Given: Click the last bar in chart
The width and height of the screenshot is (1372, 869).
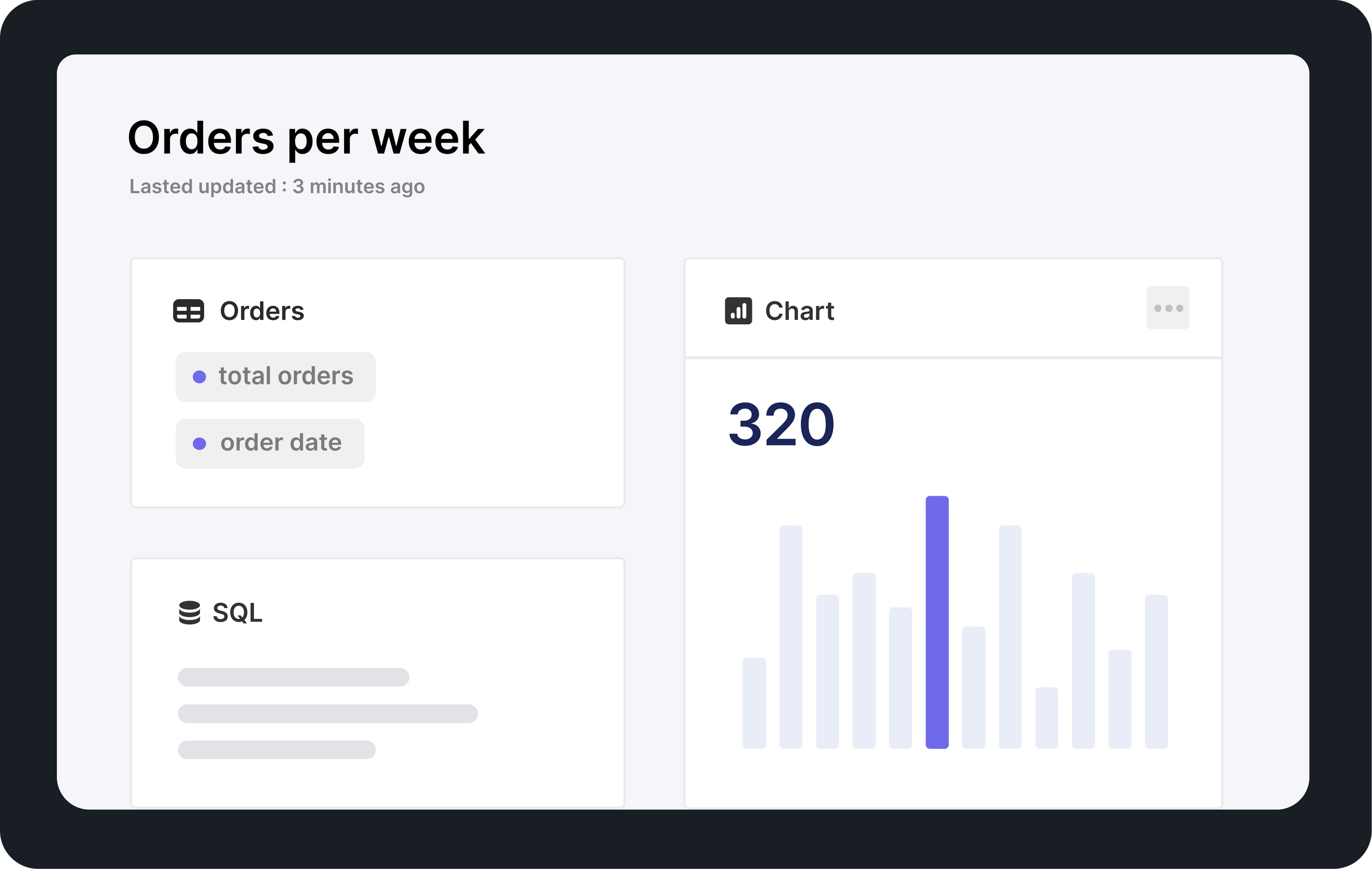Looking at the screenshot, I should pos(1156,671).
